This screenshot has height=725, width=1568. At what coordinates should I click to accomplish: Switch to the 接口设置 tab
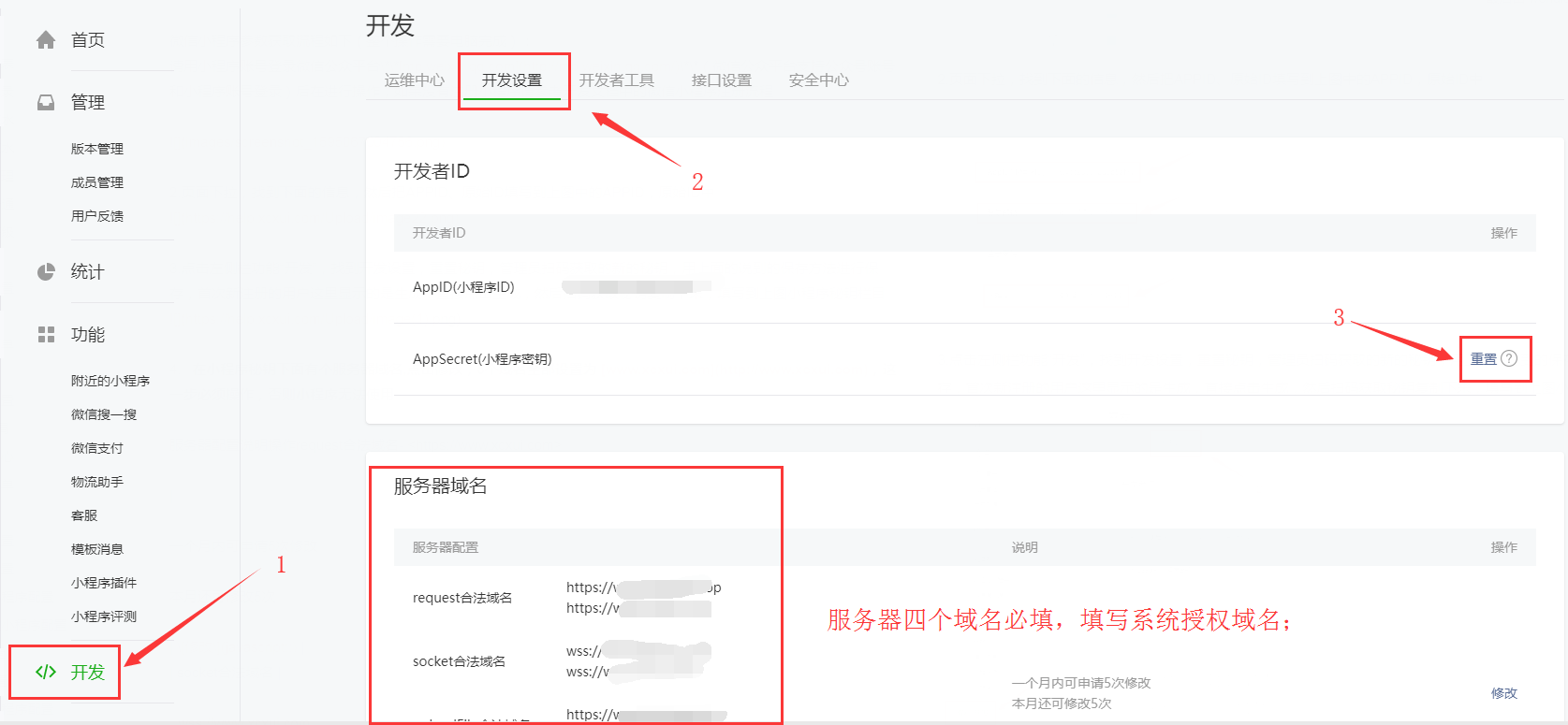click(722, 80)
